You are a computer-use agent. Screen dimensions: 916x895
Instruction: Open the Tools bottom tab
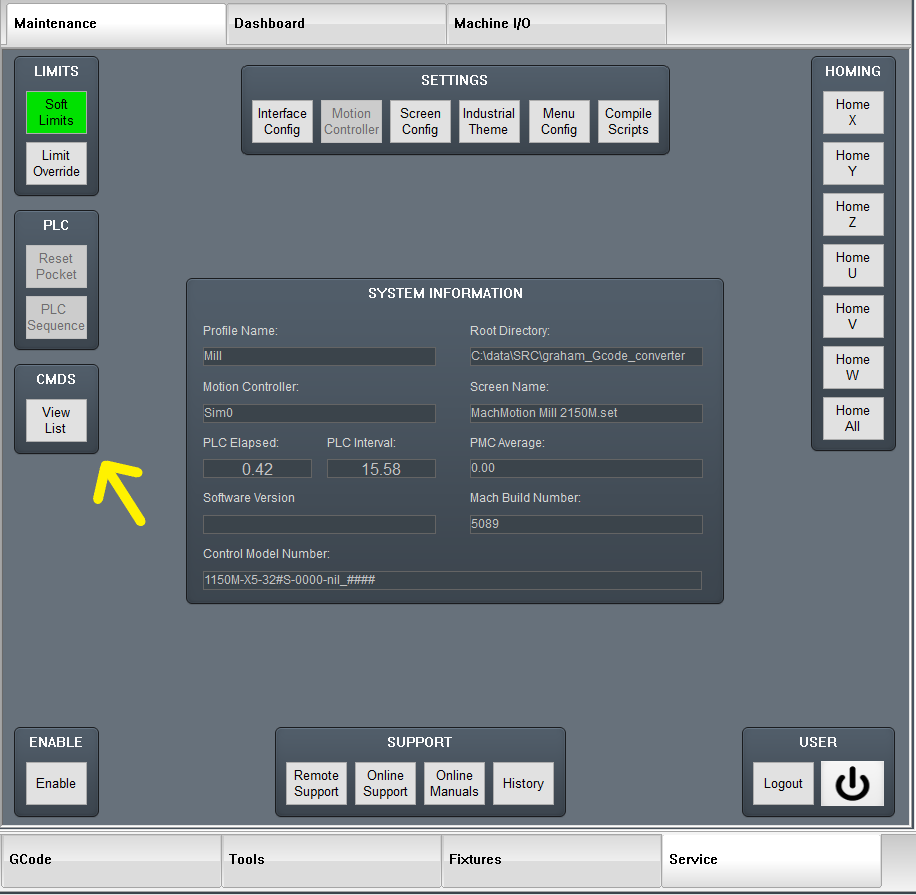tap(331, 859)
